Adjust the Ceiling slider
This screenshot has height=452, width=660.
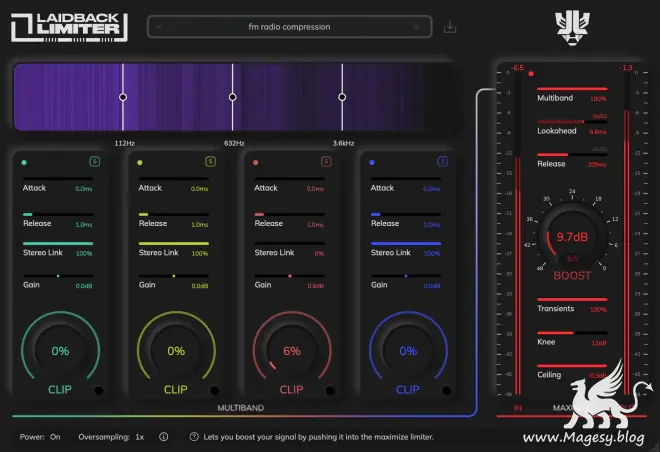[572, 366]
